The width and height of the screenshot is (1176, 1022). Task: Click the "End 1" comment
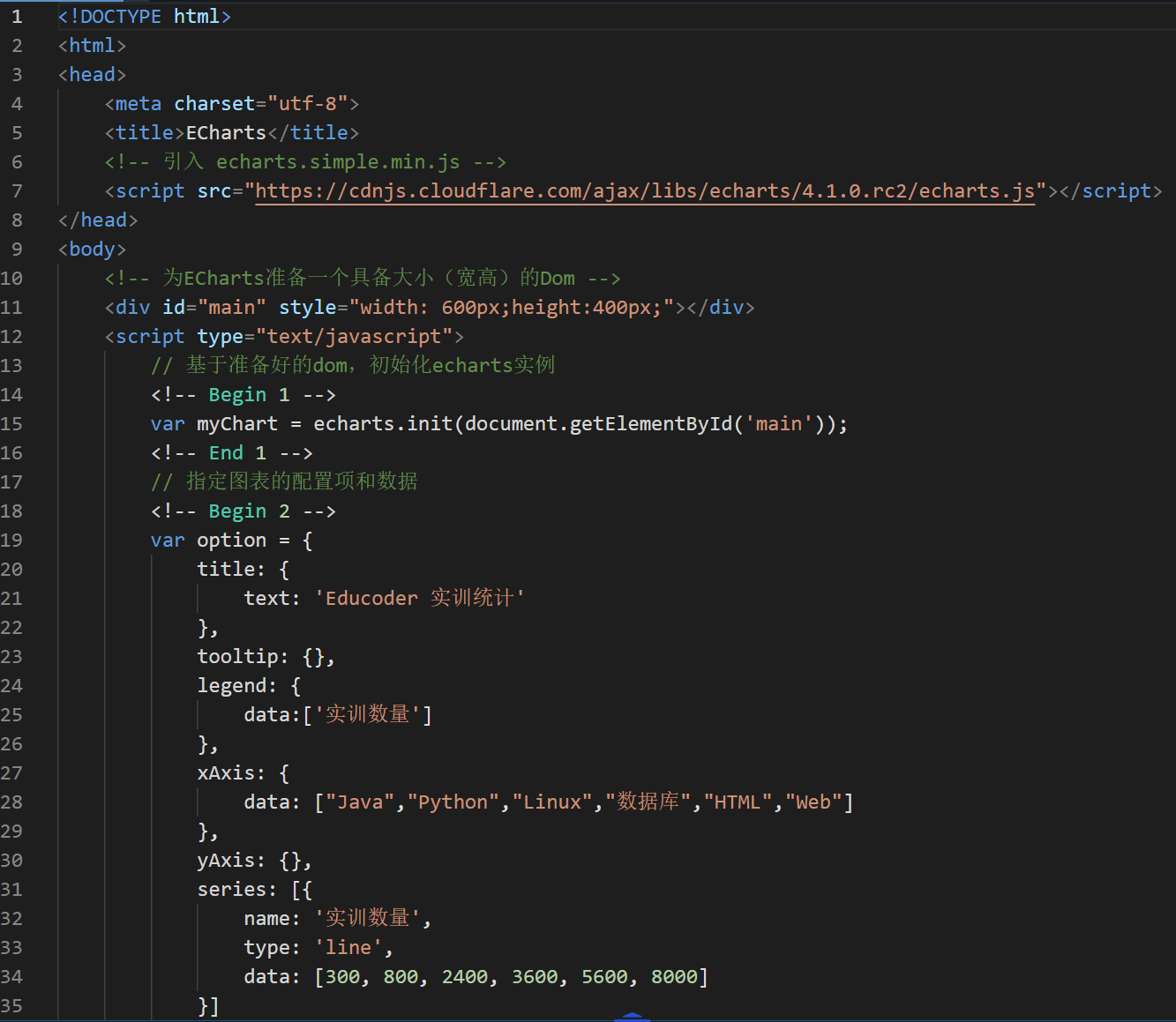[232, 453]
